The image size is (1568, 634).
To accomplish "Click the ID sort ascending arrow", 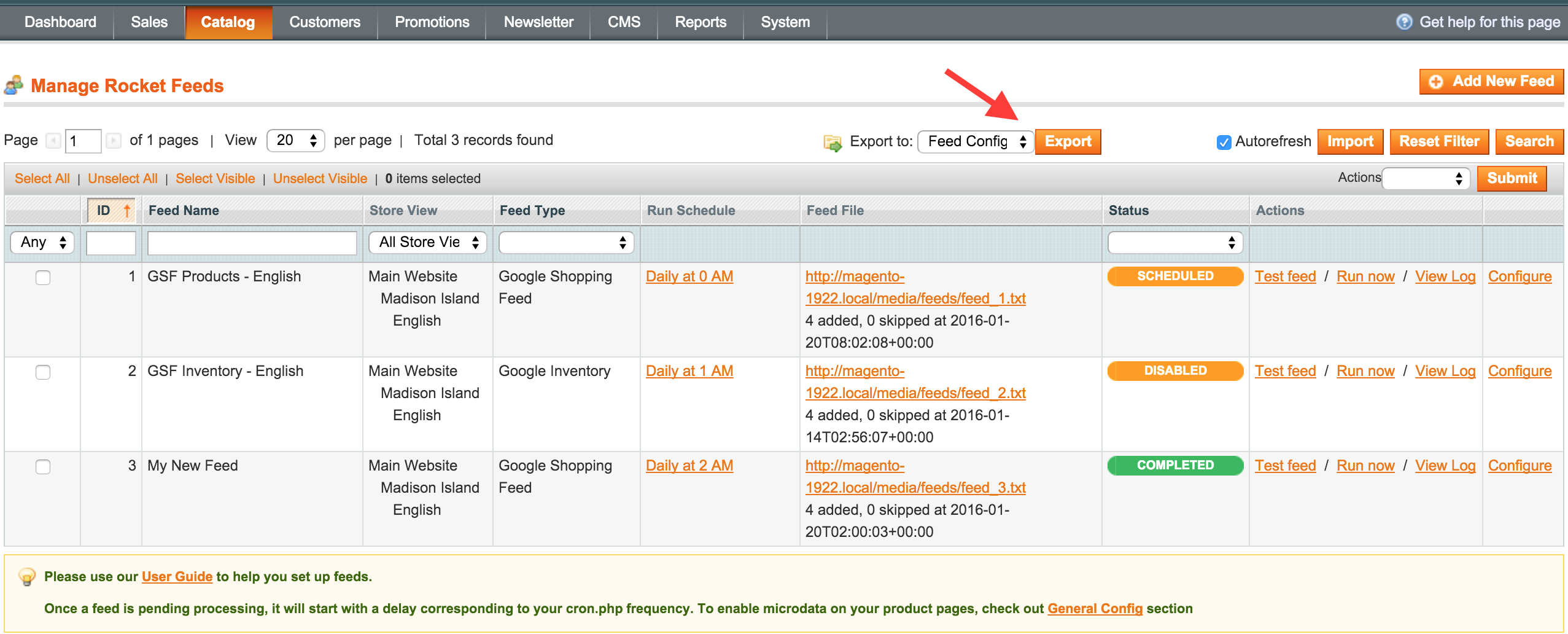I will (127, 211).
